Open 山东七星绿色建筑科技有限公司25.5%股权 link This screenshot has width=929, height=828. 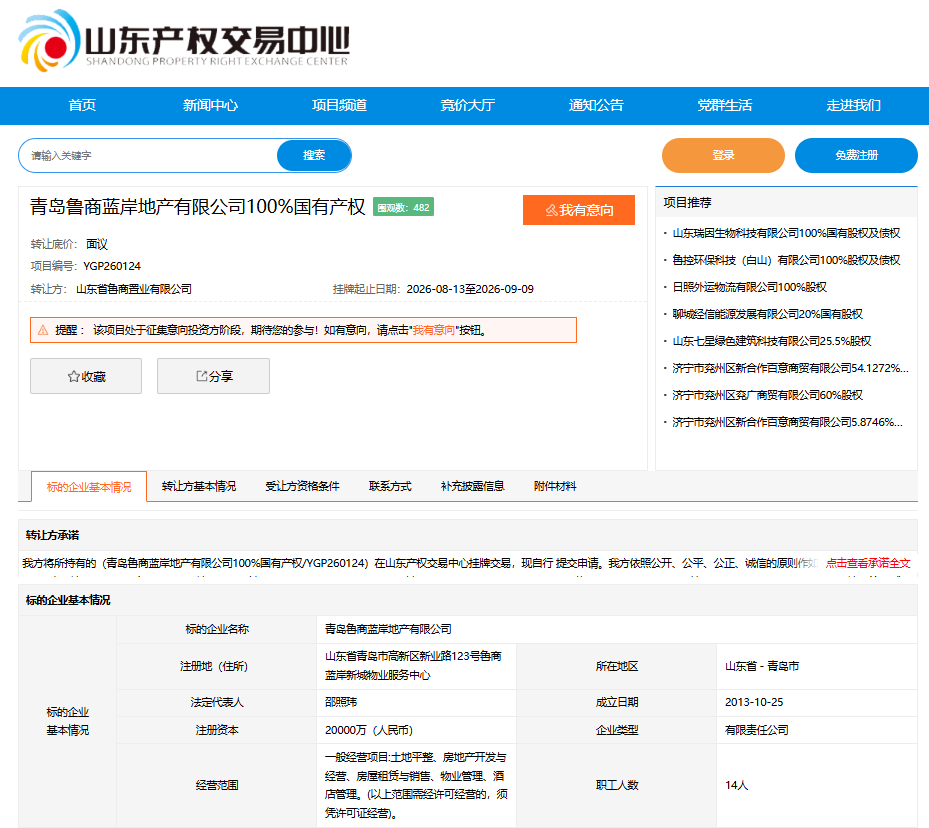click(771, 341)
